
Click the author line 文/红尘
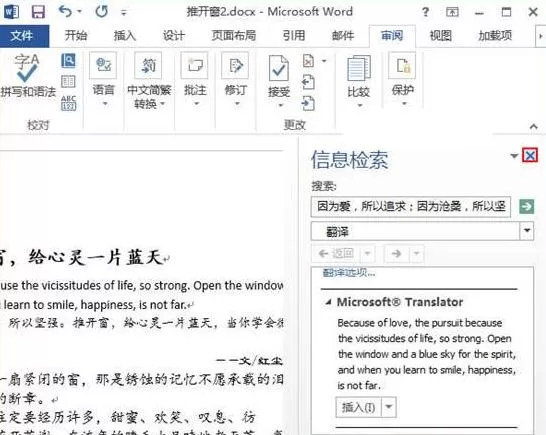click(261, 361)
